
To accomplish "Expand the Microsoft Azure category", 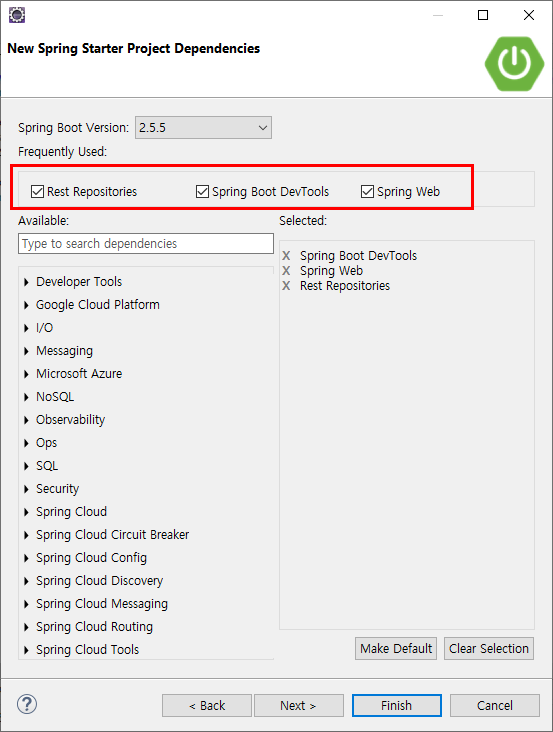I will tap(26, 374).
